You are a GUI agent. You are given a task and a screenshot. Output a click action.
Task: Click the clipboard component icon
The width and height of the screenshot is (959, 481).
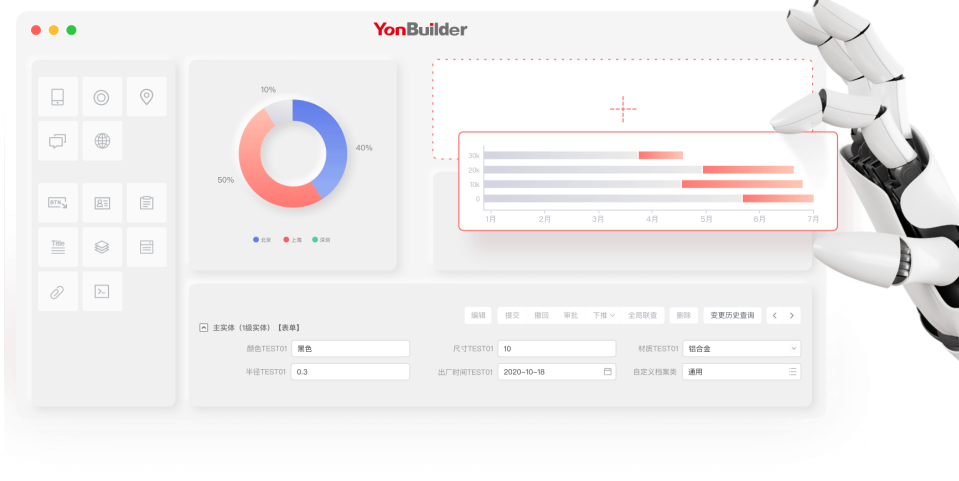(x=146, y=203)
